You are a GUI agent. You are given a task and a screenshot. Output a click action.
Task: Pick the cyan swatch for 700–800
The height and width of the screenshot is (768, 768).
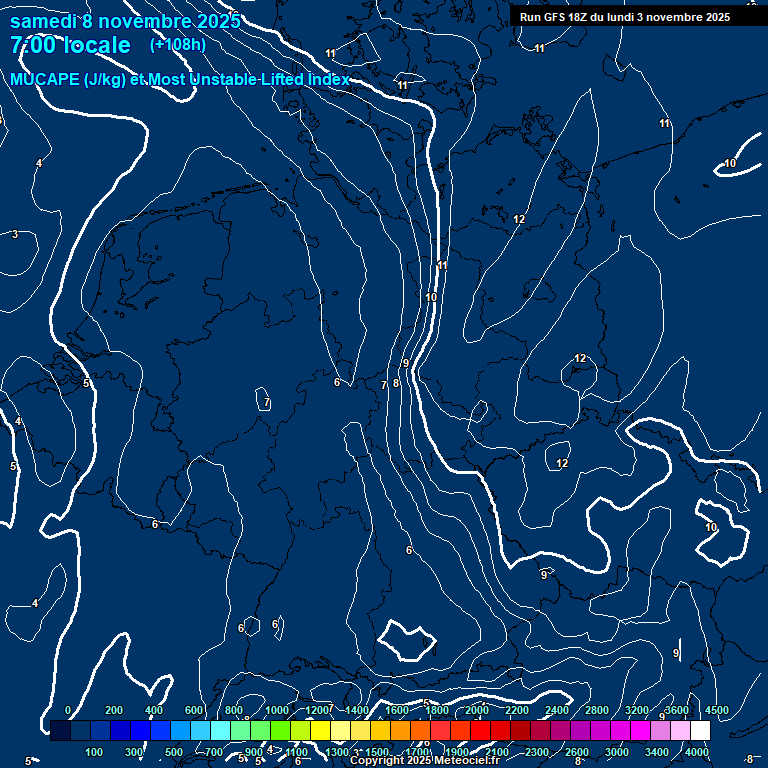coord(220,730)
